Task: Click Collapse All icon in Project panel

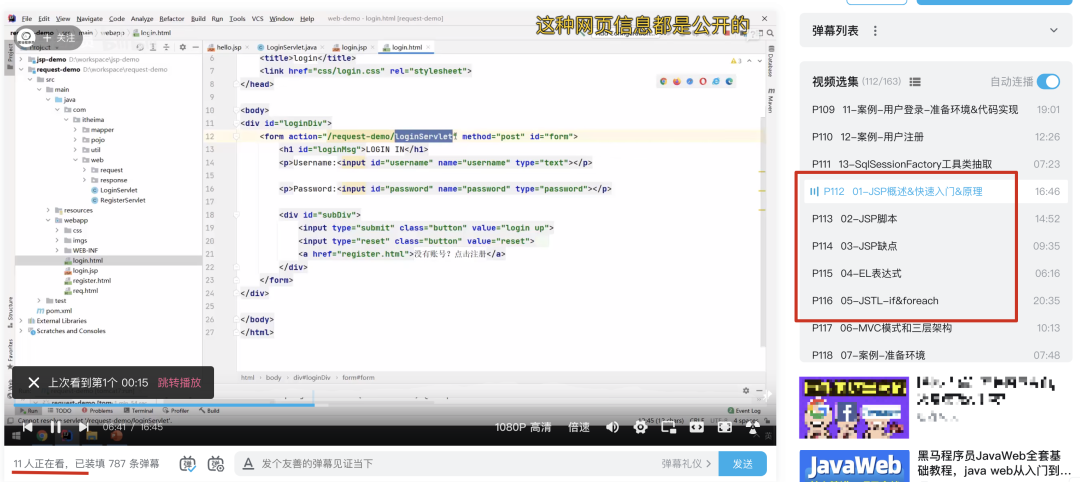Action: 167,47
